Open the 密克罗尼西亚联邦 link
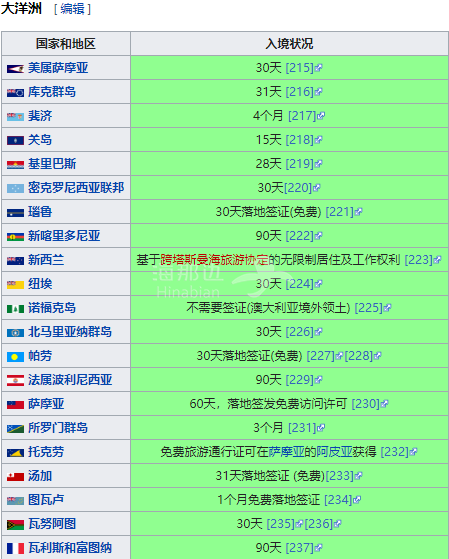This screenshot has height=559, width=449. [x=76, y=188]
